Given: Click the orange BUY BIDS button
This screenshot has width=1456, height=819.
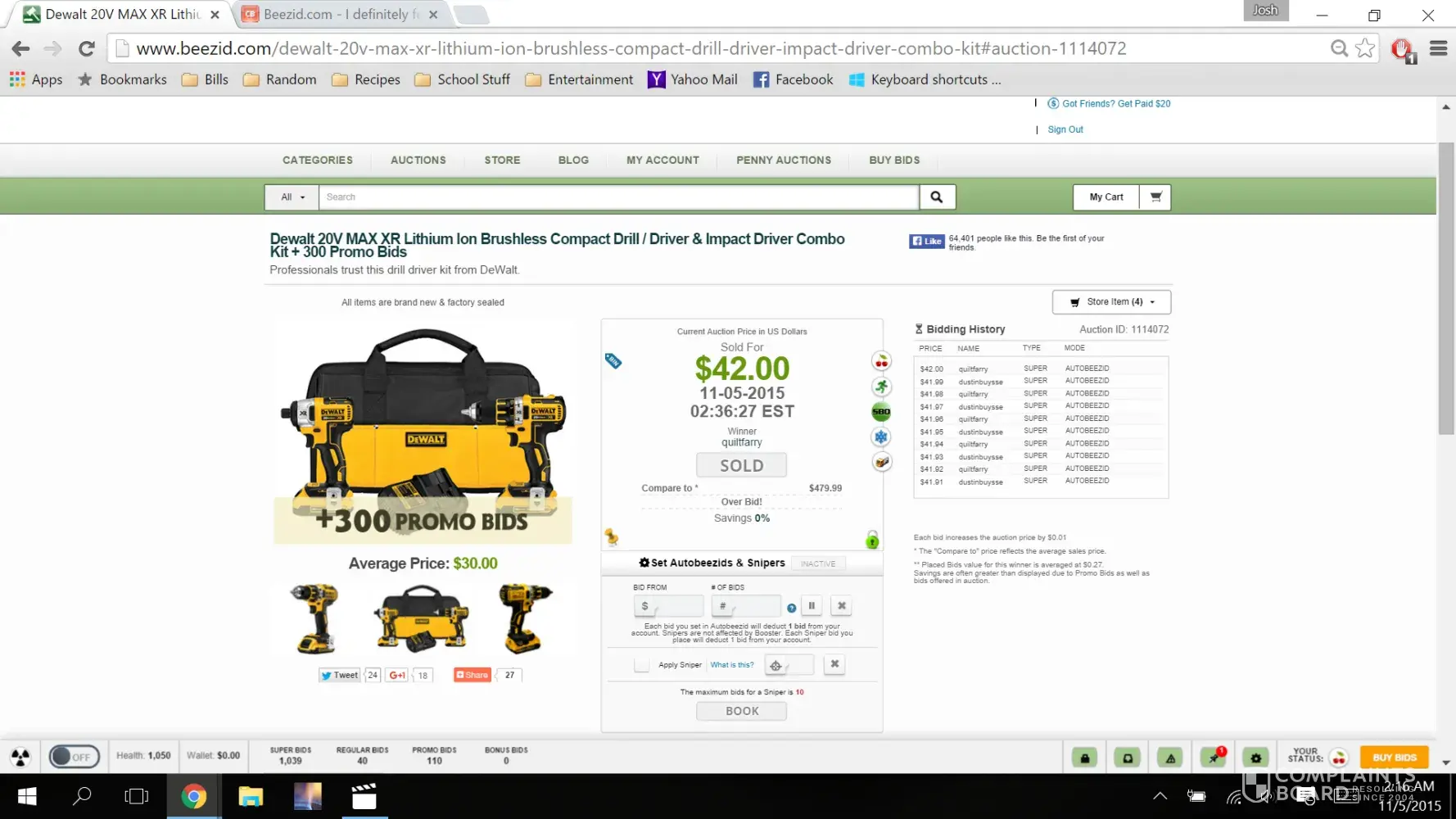Looking at the screenshot, I should pyautogui.click(x=1394, y=758).
